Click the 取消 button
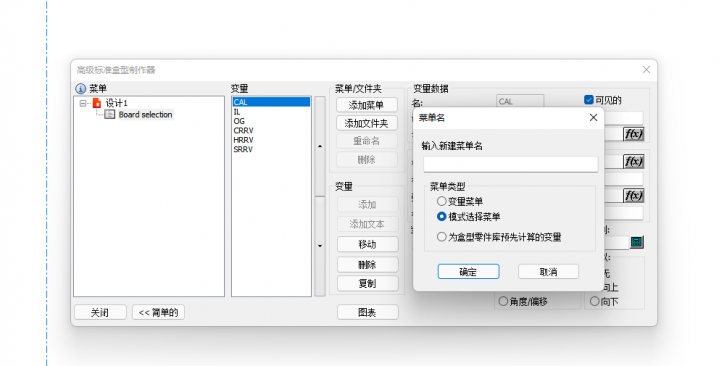This screenshot has width=719, height=366. [x=548, y=272]
